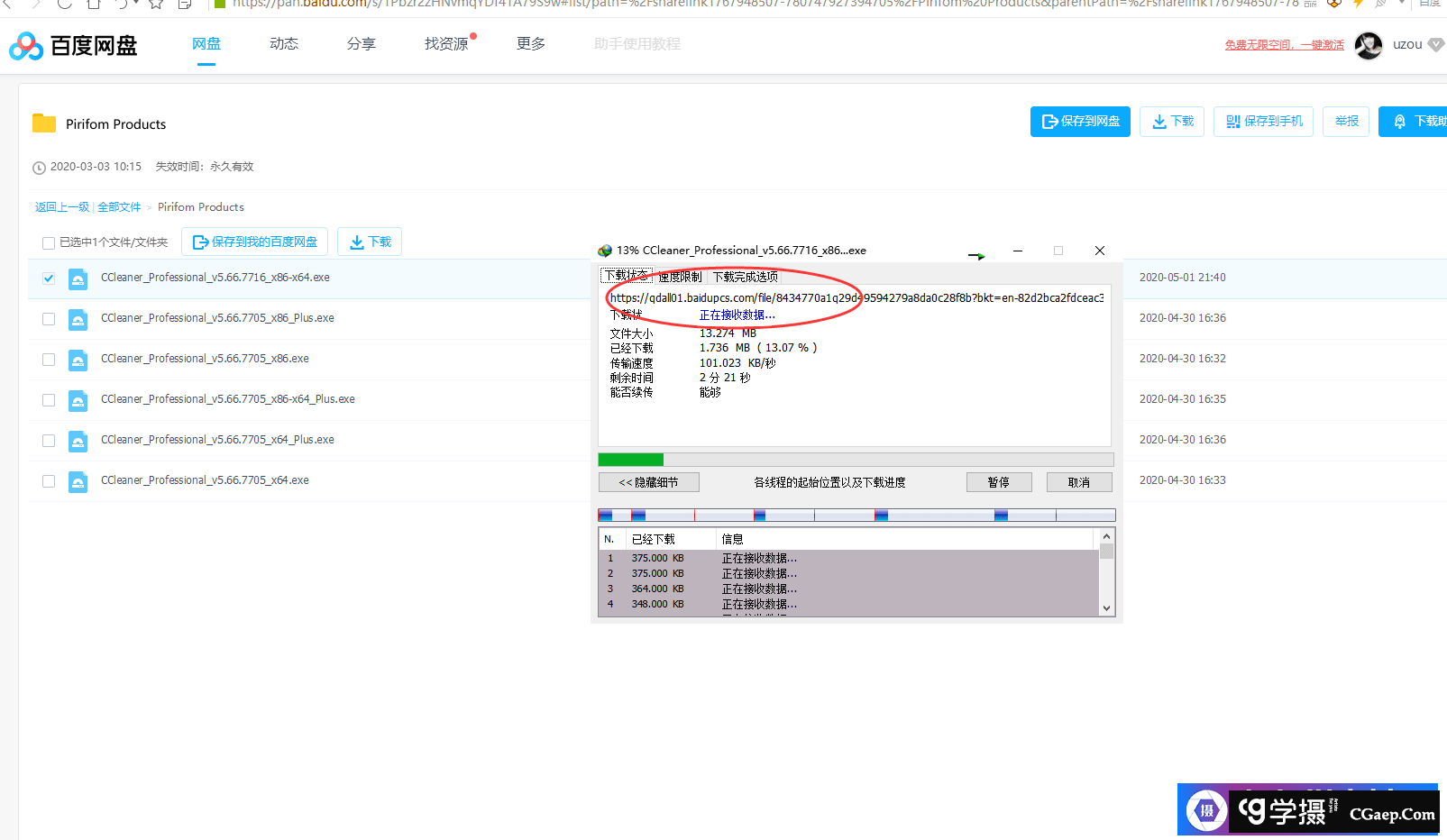This screenshot has width=1447, height=840.
Task: Switch to the 速度限制 tab
Action: pyautogui.click(x=680, y=277)
